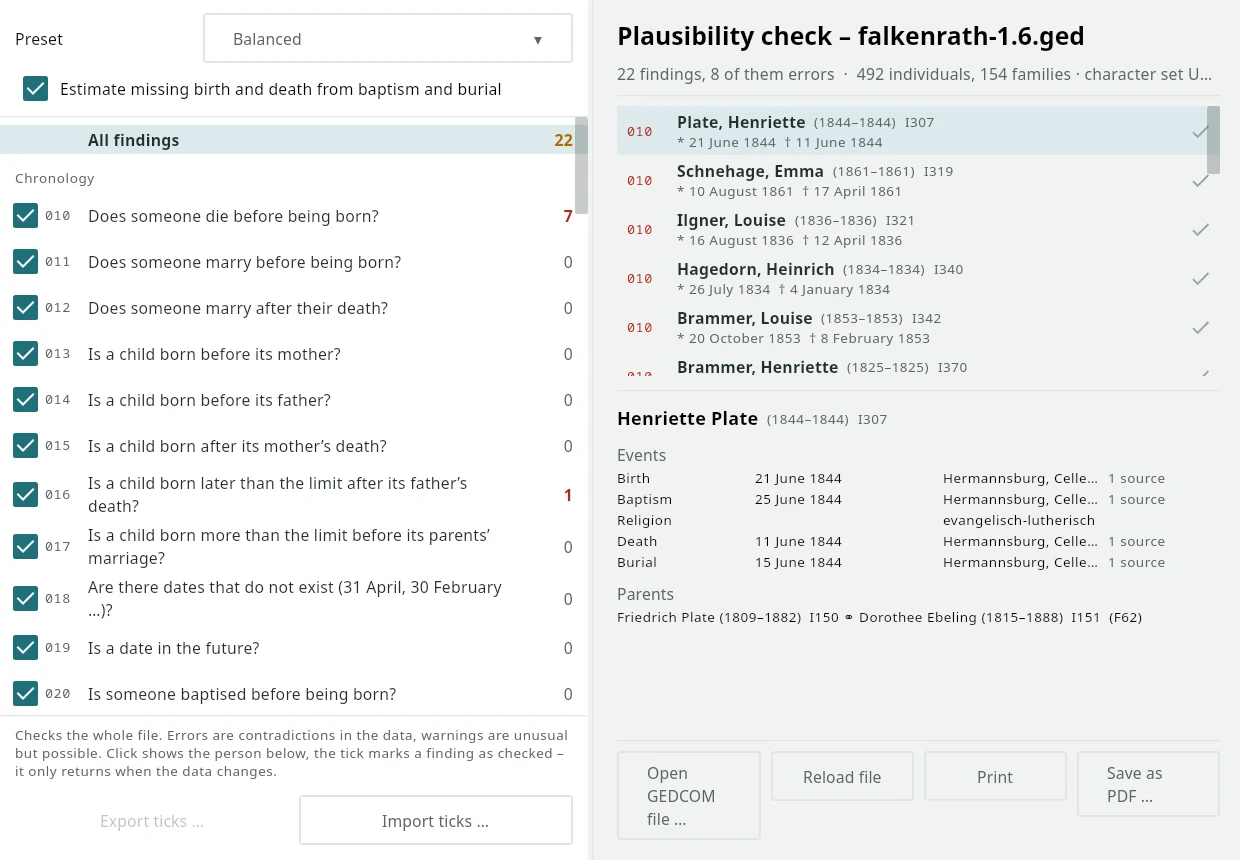
Task: Disable rule 015 born after mother's death
Action: 26,445
